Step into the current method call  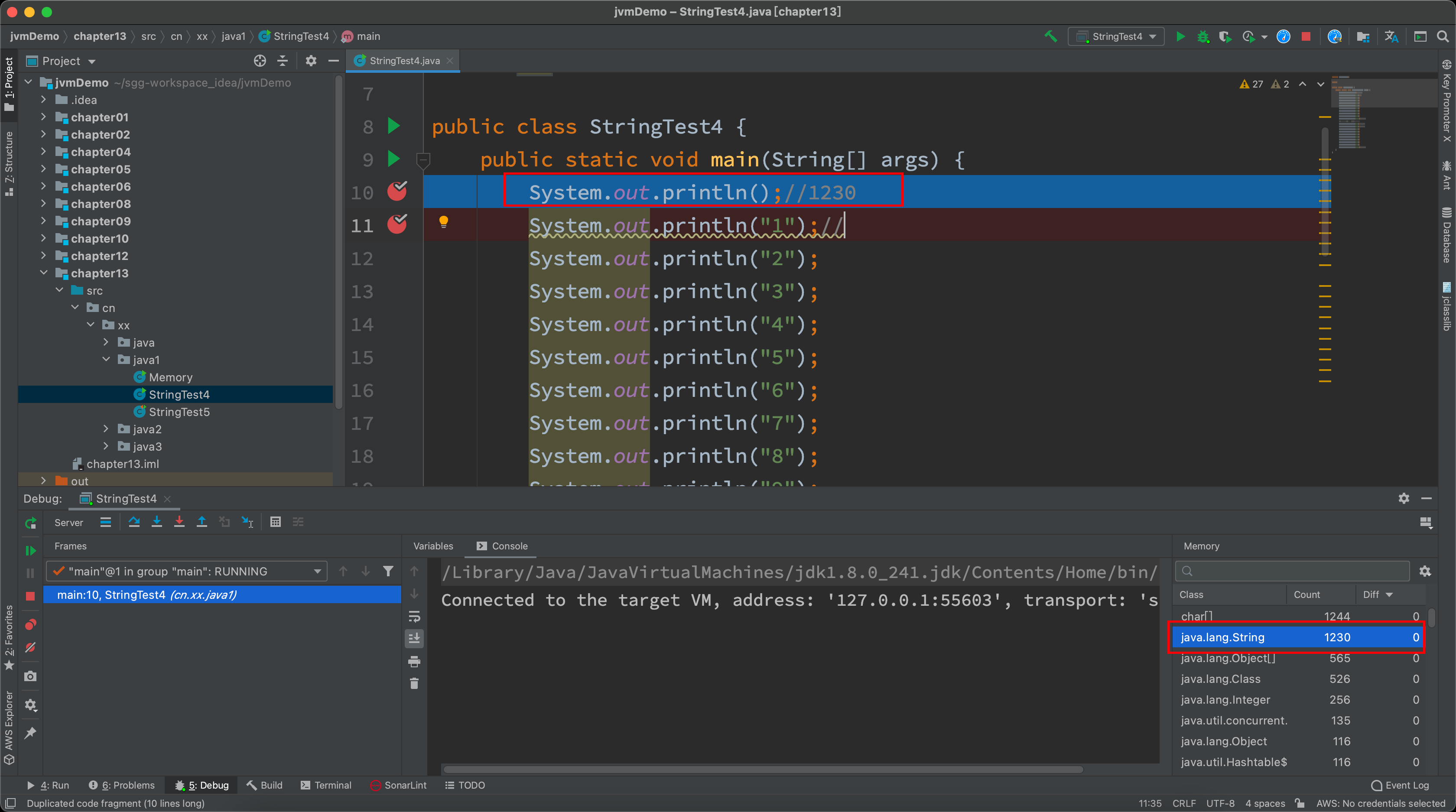(157, 522)
